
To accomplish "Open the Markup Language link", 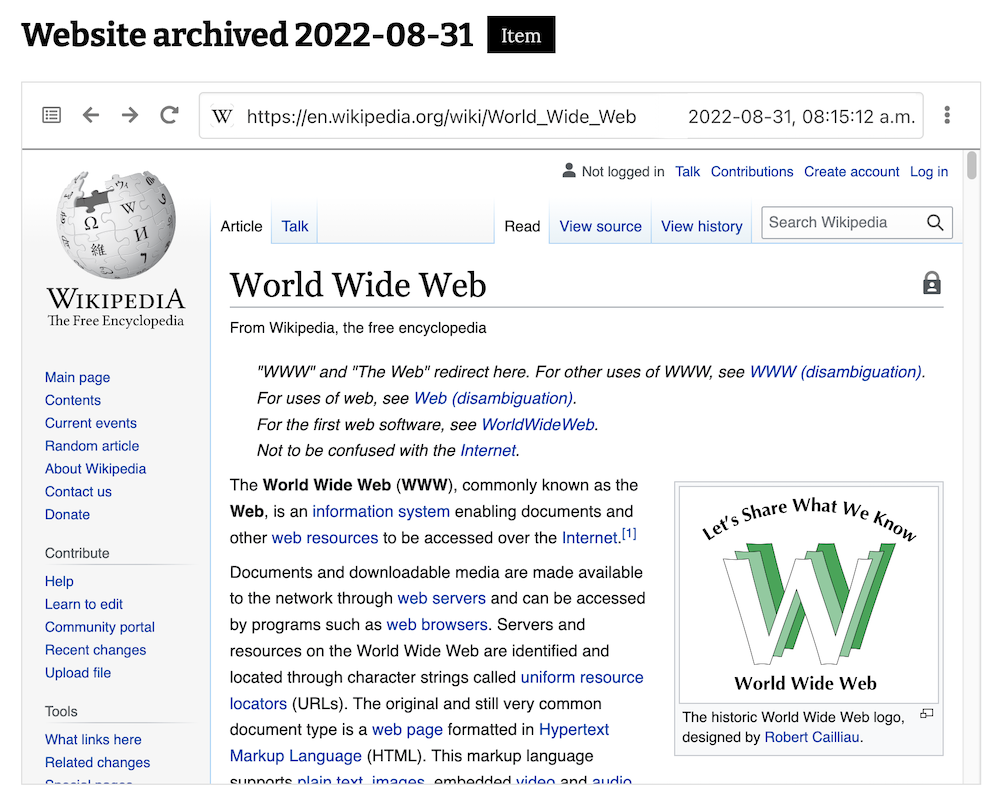I will [x=295, y=756].
